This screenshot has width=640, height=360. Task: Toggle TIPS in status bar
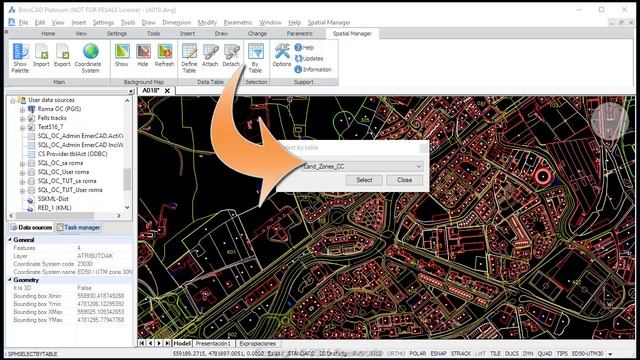pos(562,353)
